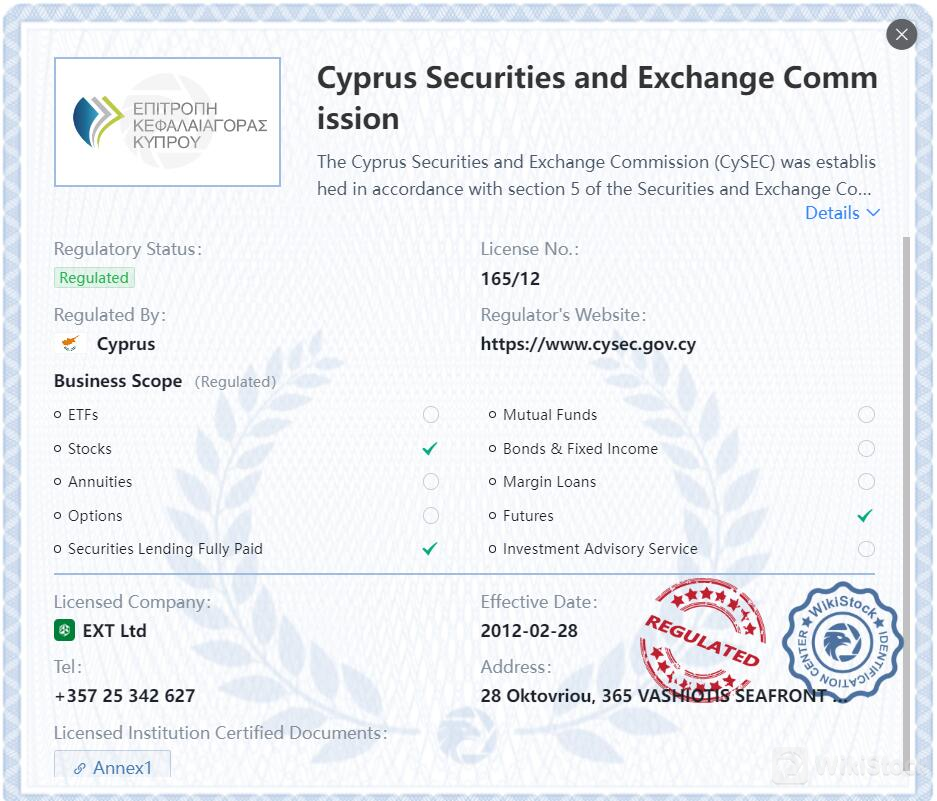The image size is (937, 801).
Task: Toggle the Margin Loans scope indicator
Action: click(x=866, y=482)
